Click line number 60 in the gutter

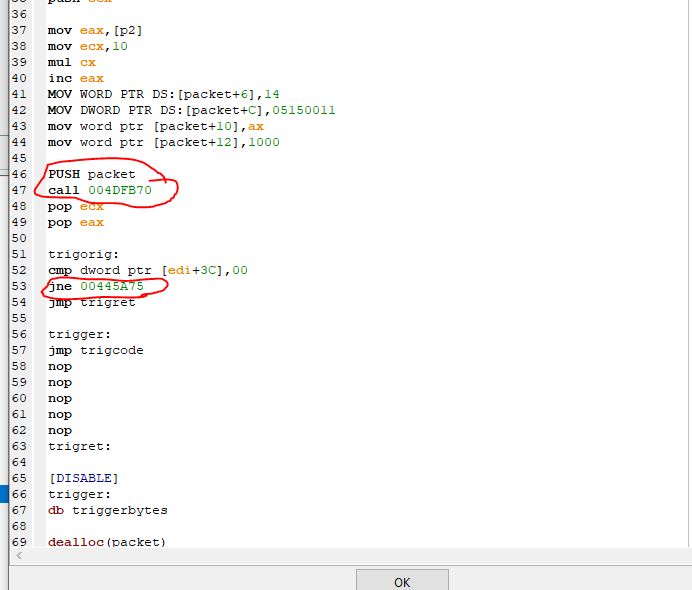click(x=19, y=398)
